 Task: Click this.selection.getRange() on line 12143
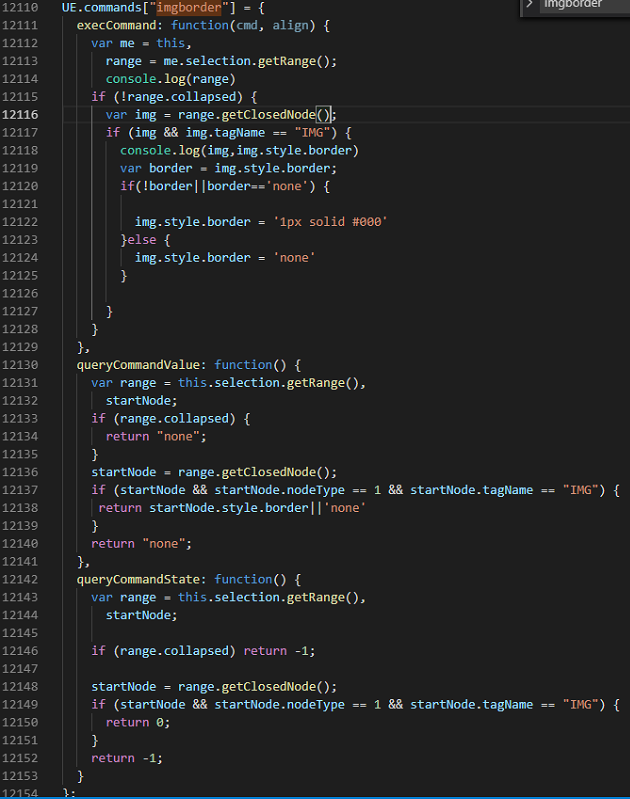point(268,597)
